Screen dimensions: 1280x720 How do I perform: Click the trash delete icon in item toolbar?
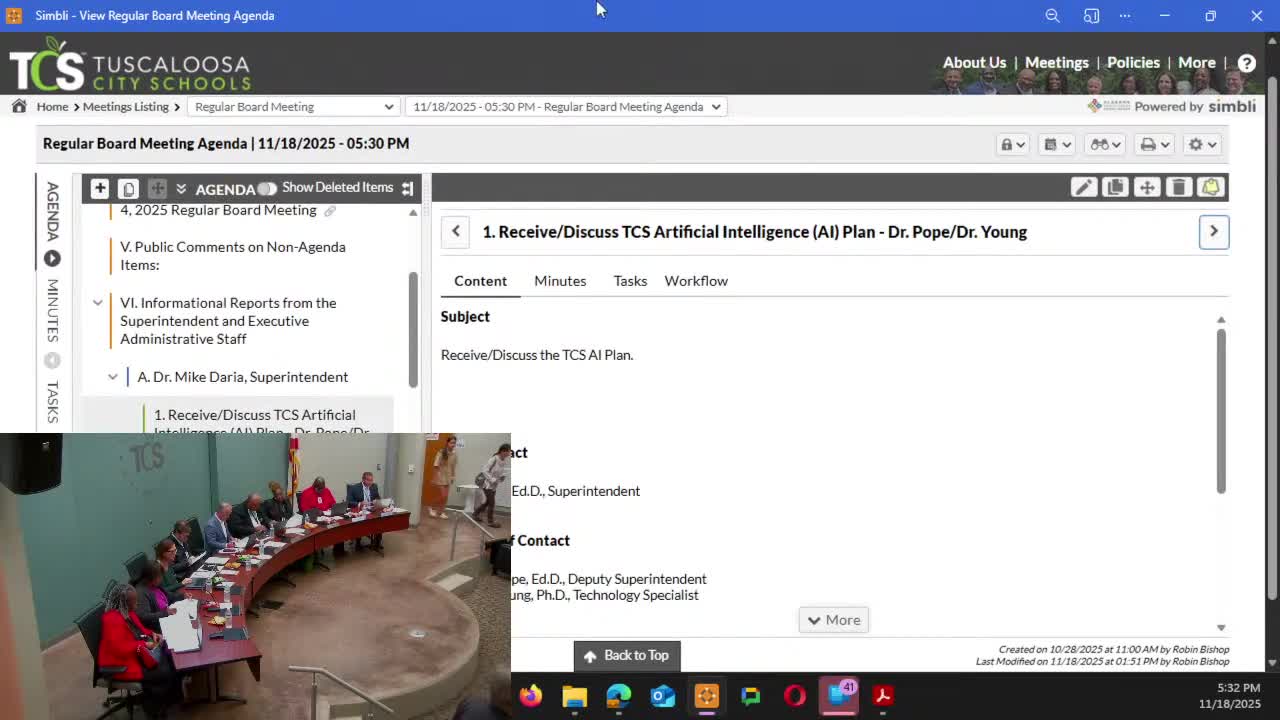[x=1179, y=188]
